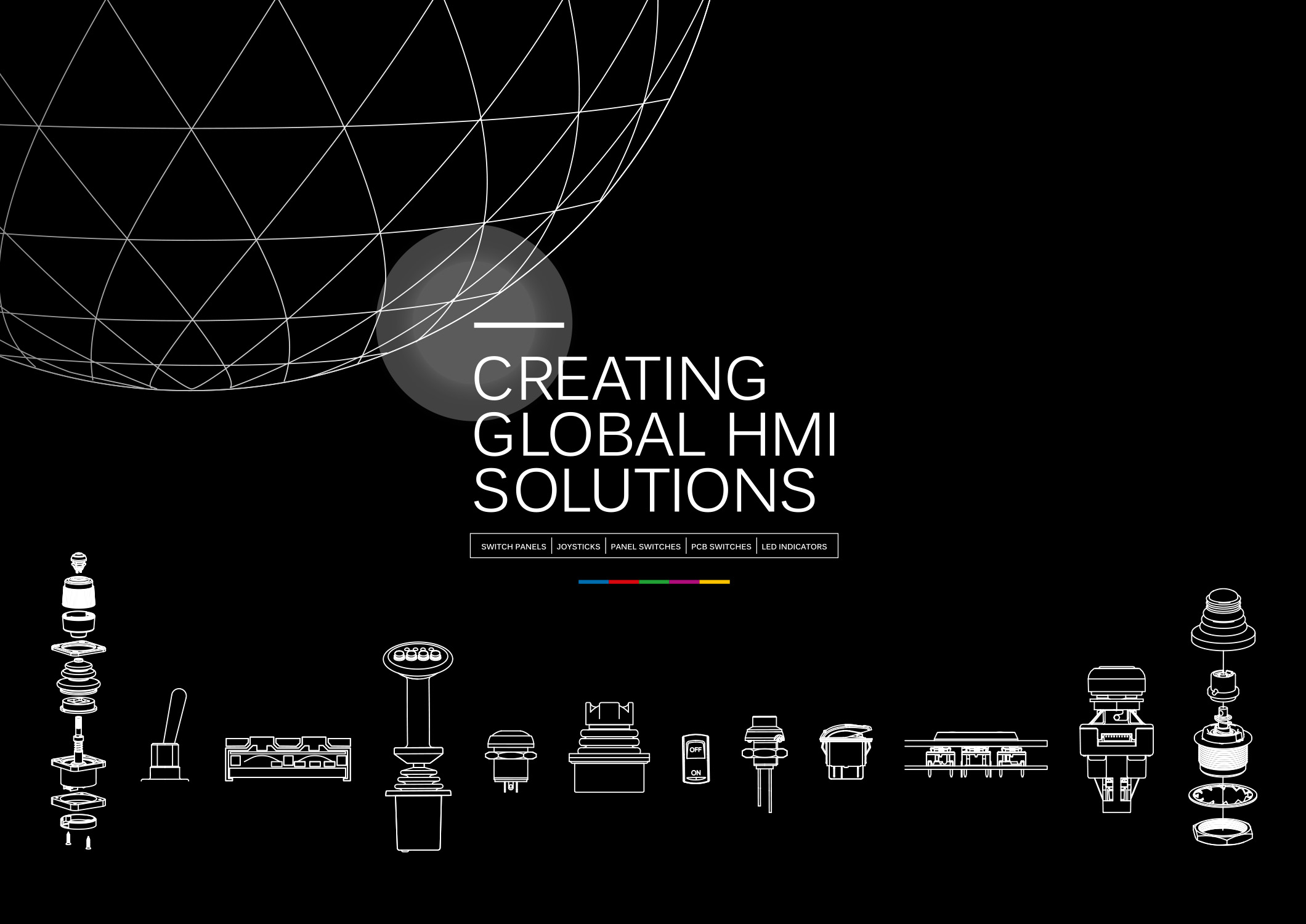Click the rocker switch labeled OFF ON

click(x=696, y=759)
